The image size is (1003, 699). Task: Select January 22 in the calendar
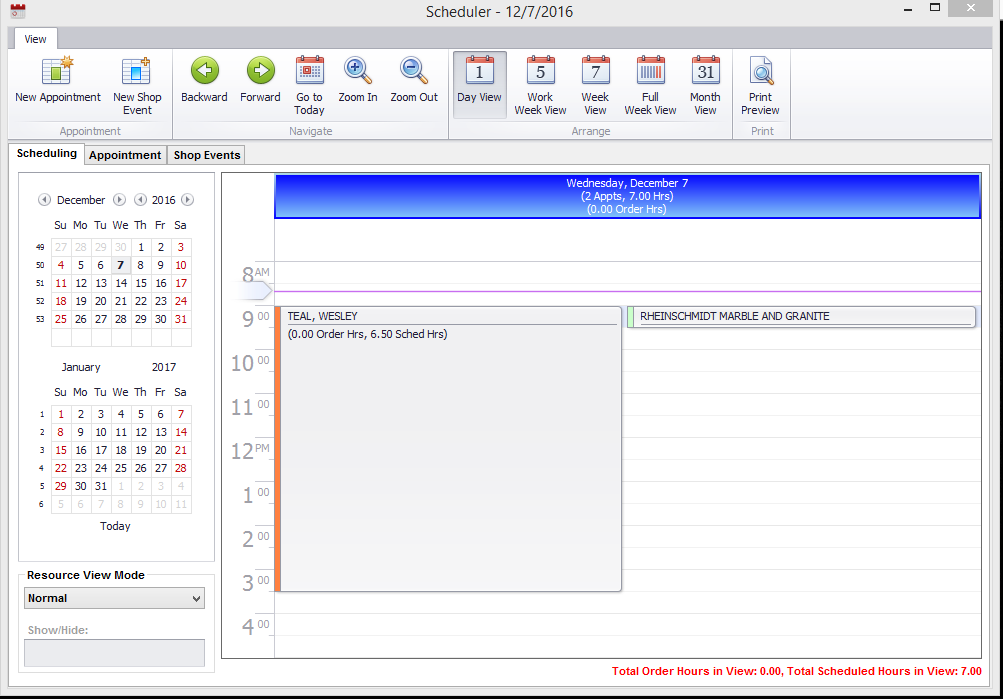coord(61,468)
